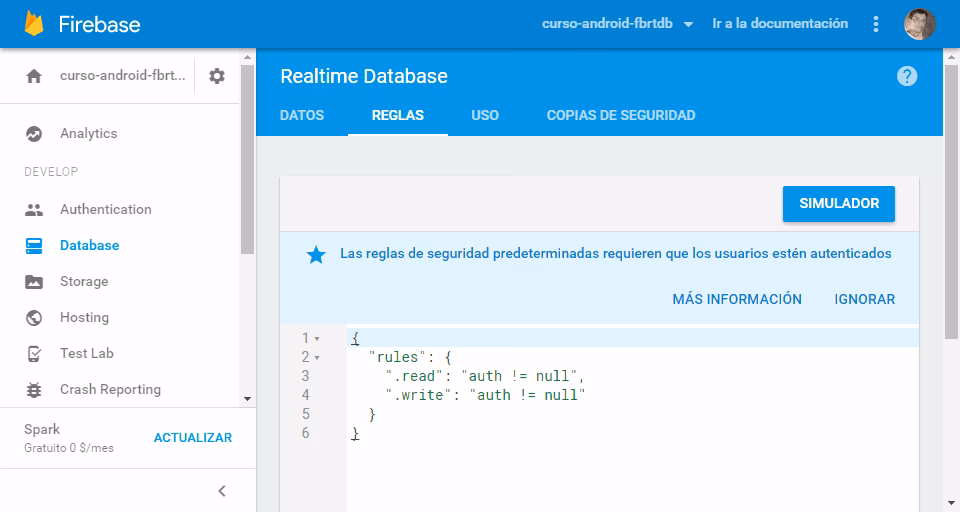Click the Crash Reporting bug icon
960x512 pixels.
coord(34,390)
